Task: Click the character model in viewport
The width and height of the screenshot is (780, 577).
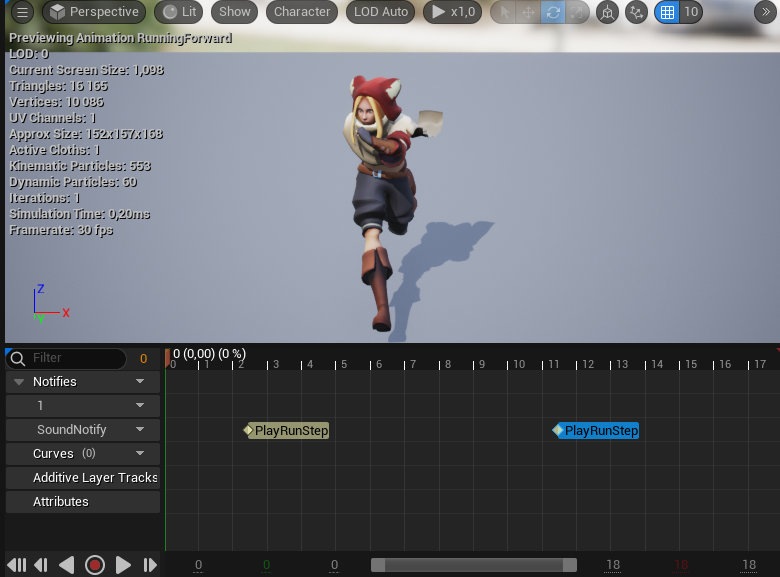Action: (x=384, y=199)
